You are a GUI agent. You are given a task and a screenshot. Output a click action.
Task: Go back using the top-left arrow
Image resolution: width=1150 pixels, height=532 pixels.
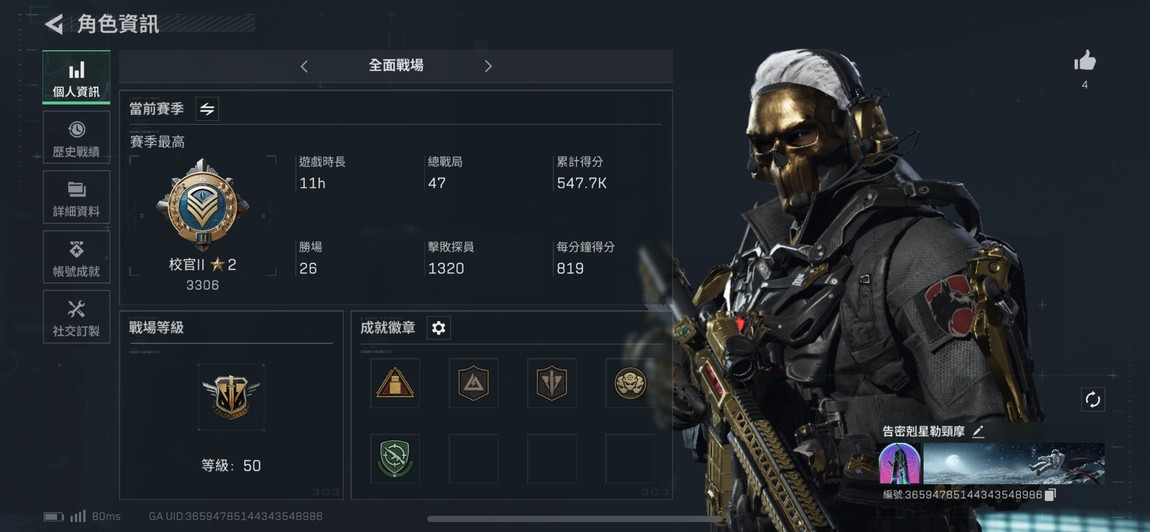tap(54, 24)
